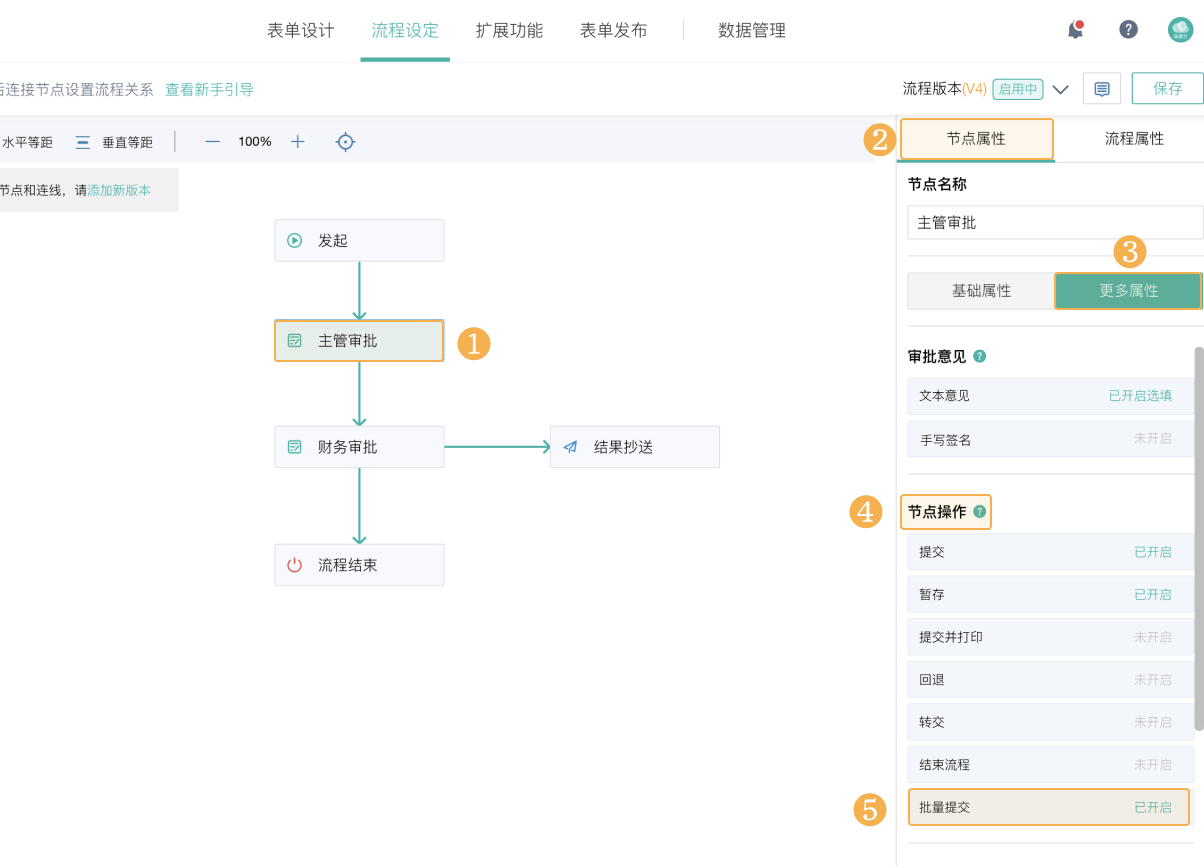Toggle the 手写签名 option
Image resolution: width=1204 pixels, height=866 pixels.
click(x=1050, y=439)
